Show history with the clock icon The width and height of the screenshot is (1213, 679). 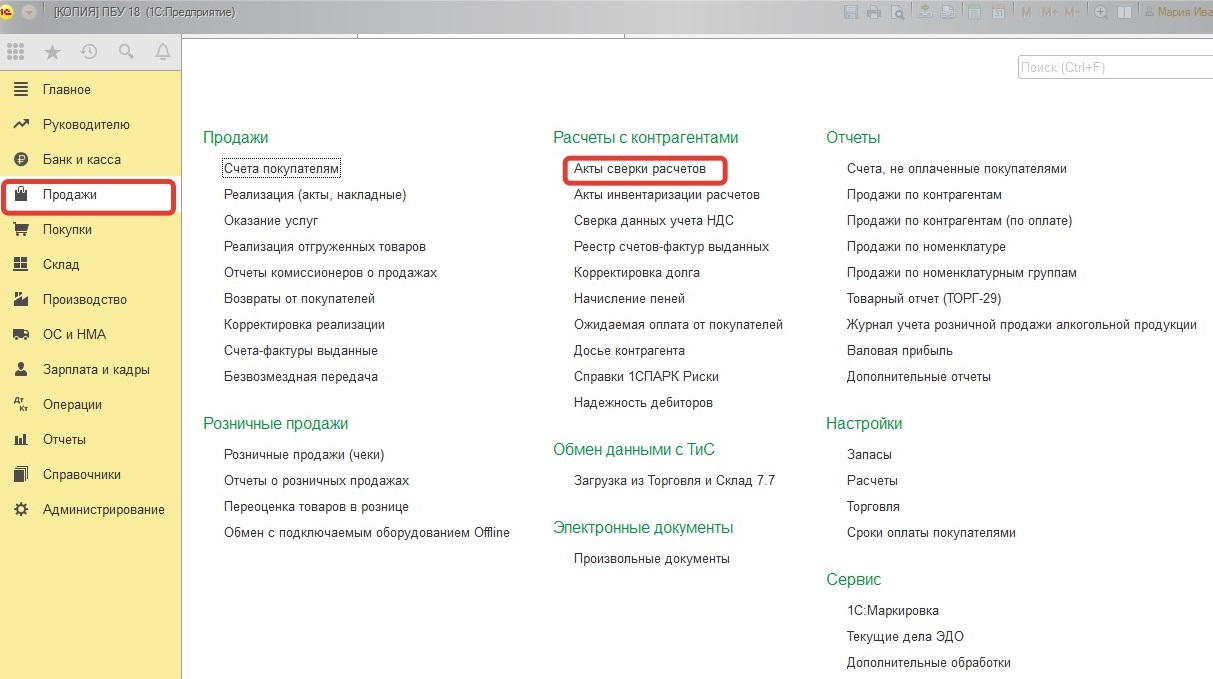pyautogui.click(x=89, y=52)
